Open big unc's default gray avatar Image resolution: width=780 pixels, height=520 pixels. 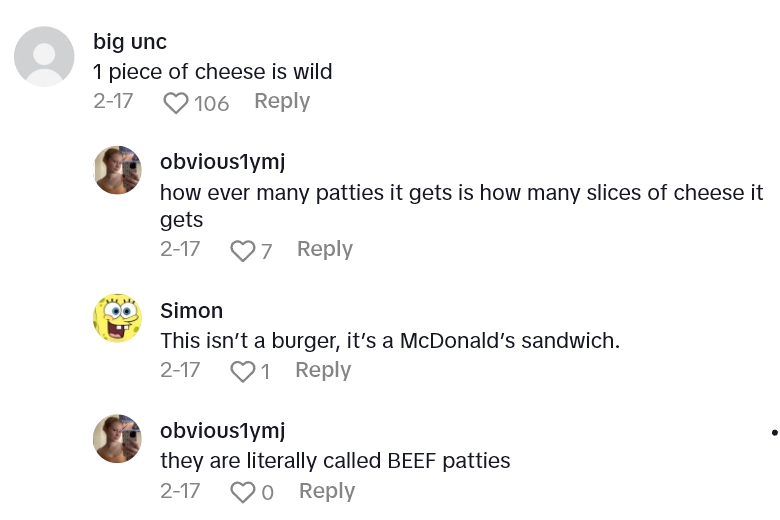coord(44,56)
